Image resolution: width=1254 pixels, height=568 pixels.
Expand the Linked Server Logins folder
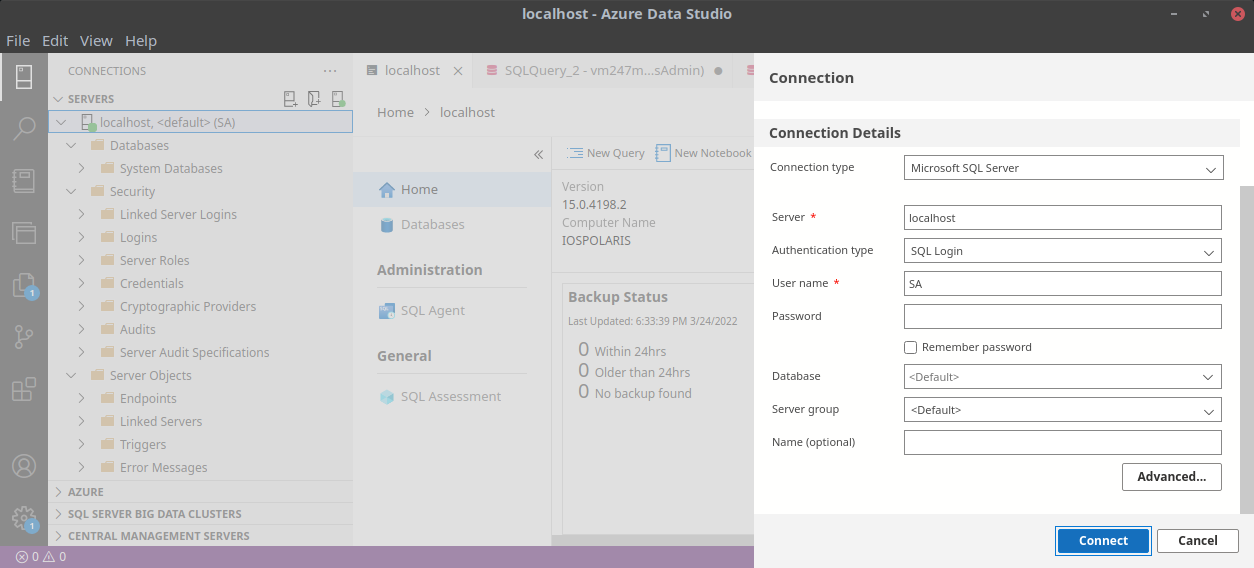click(x=82, y=214)
